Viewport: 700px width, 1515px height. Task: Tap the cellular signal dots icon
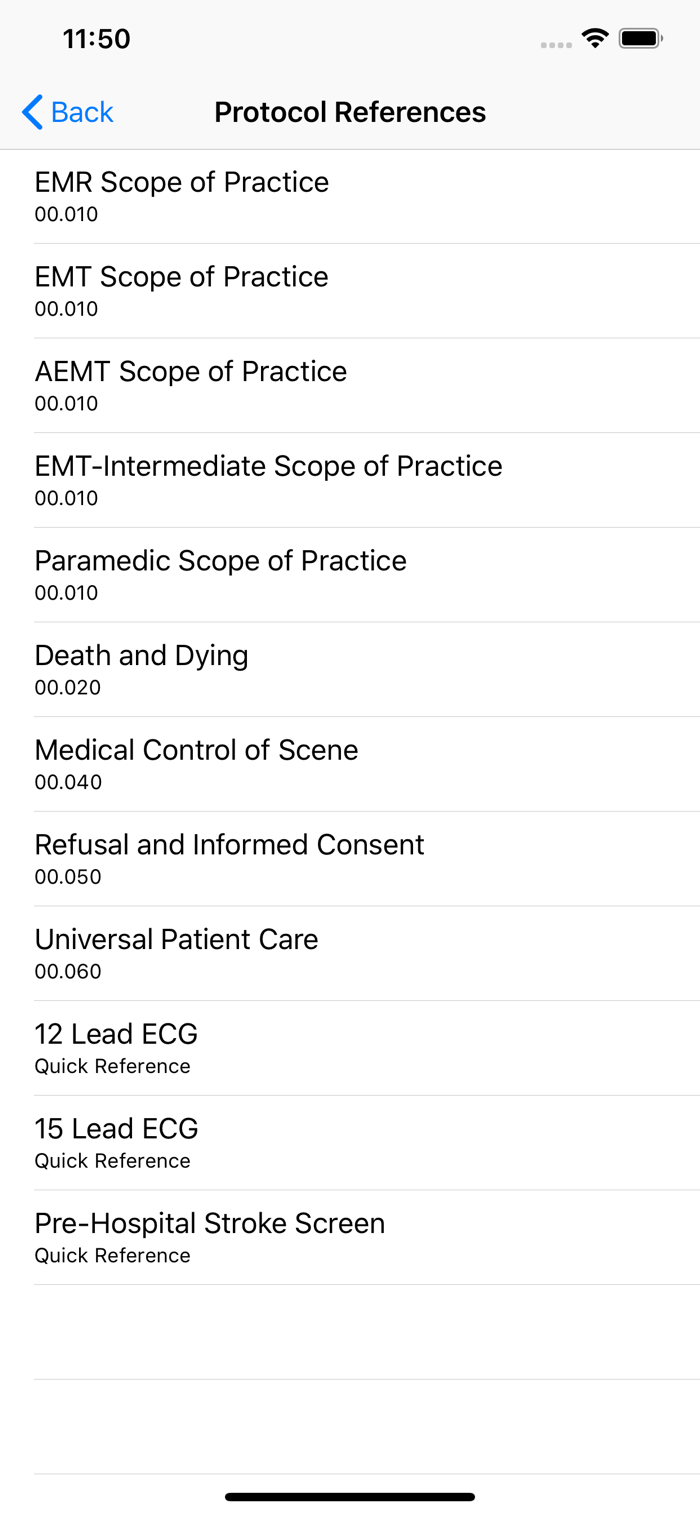pos(556,44)
